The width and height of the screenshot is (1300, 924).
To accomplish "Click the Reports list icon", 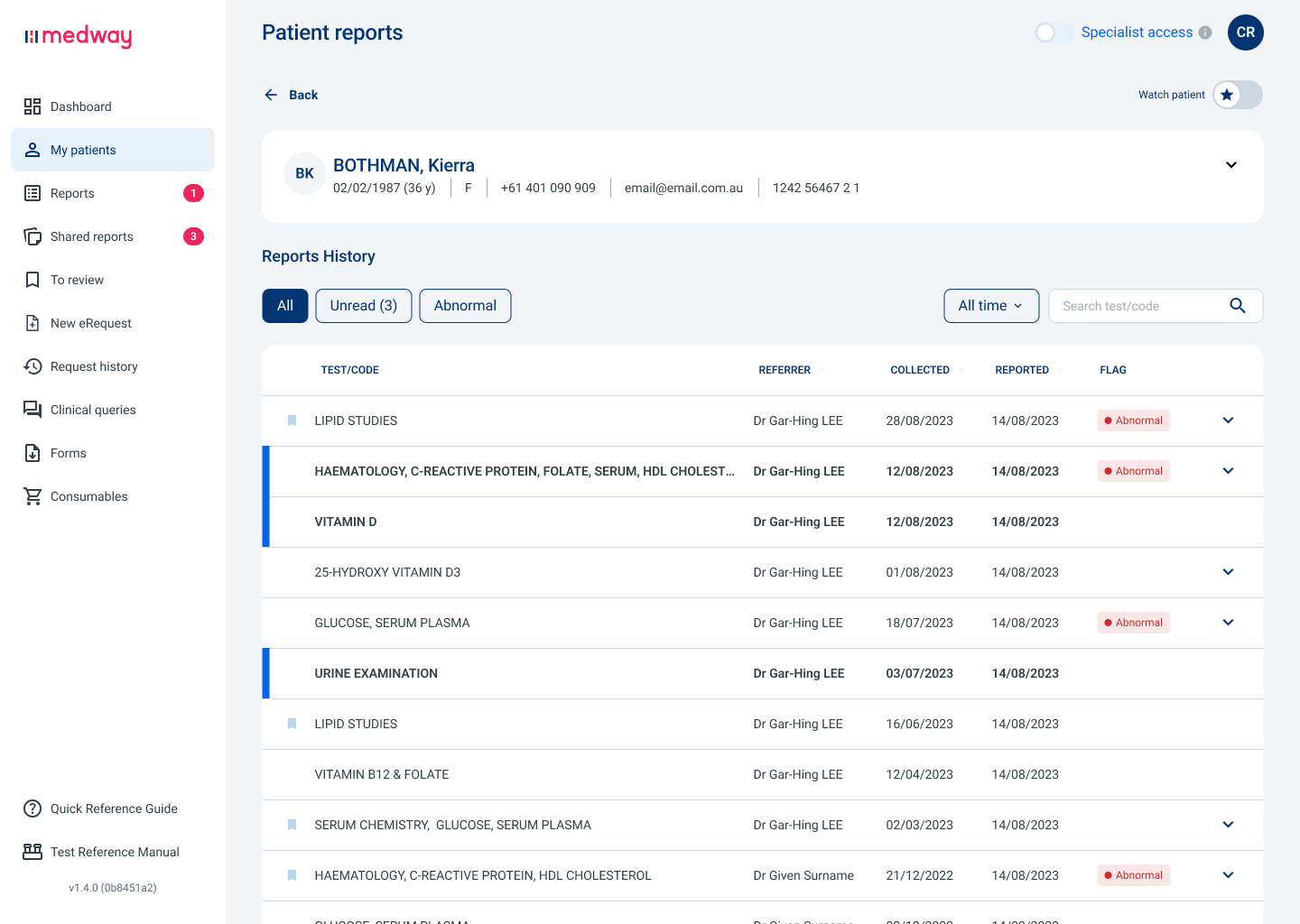I will click(32, 193).
